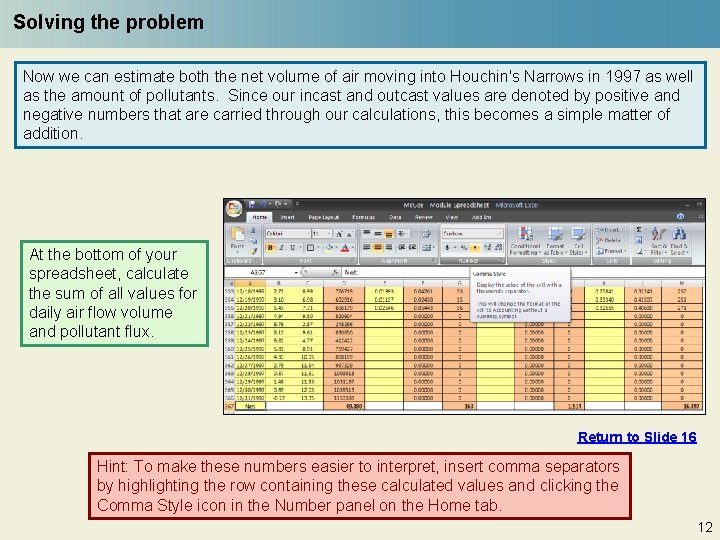This screenshot has width=720, height=540.
Task: Open the Format as Table menu
Action: [x=555, y=241]
